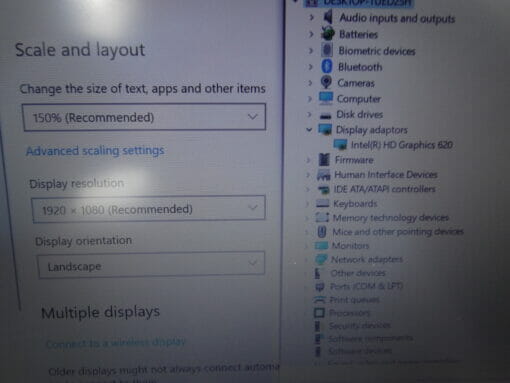
Task: Expand the Disk drives node
Action: (309, 115)
